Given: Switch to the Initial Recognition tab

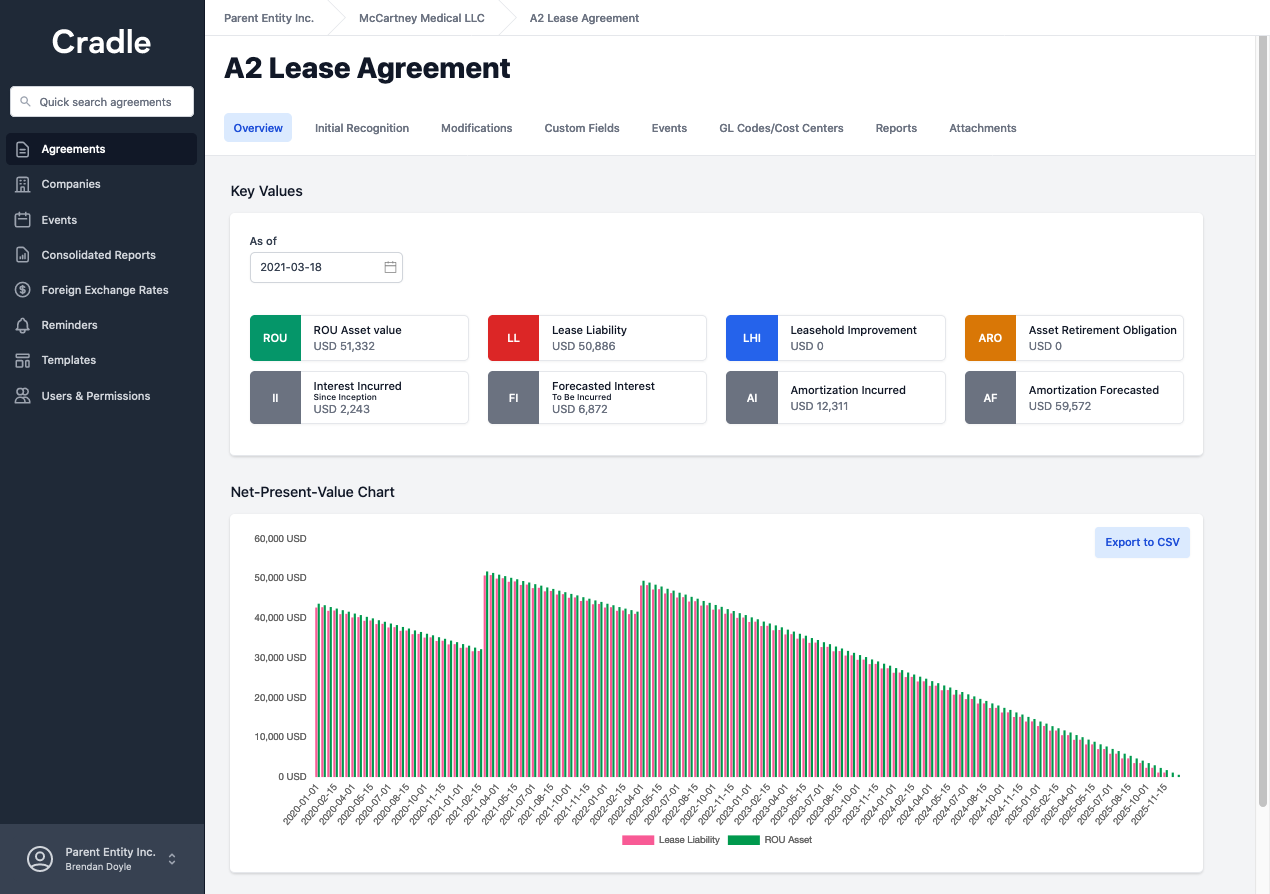Looking at the screenshot, I should coord(361,128).
